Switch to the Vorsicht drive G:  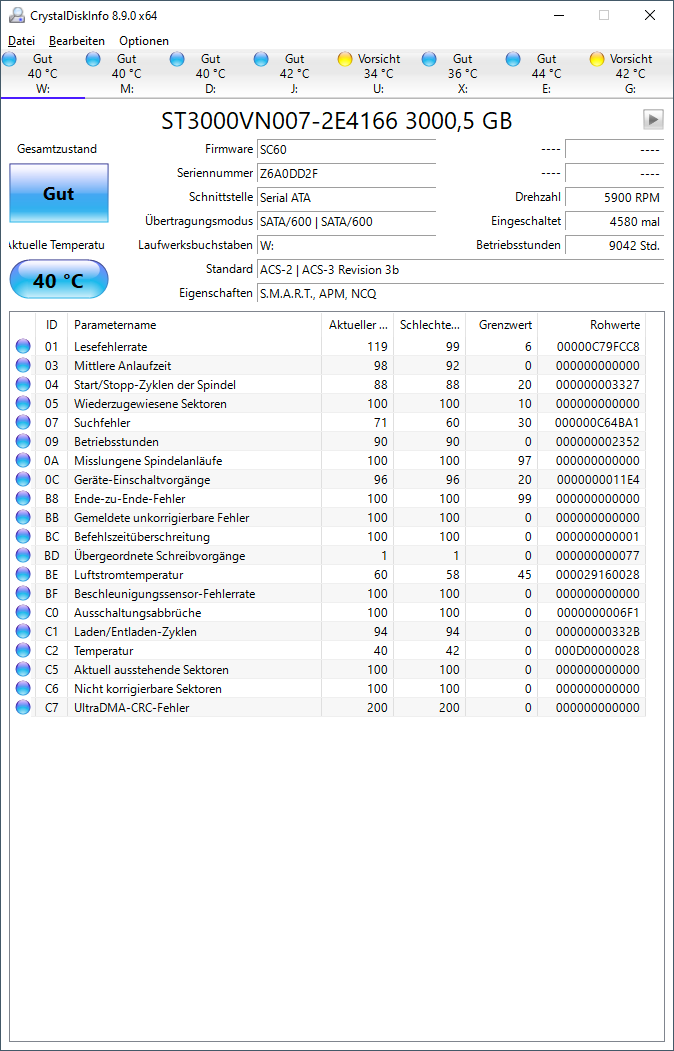[x=630, y=74]
